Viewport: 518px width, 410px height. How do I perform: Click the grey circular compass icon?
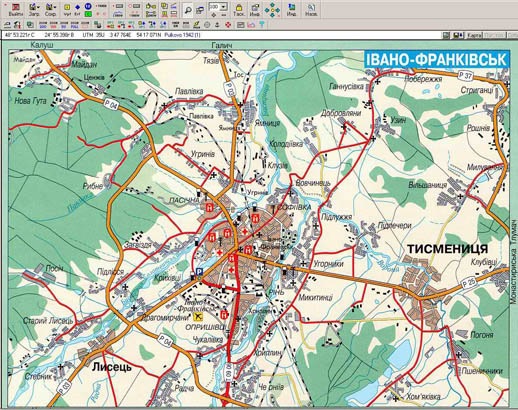click(207, 25)
